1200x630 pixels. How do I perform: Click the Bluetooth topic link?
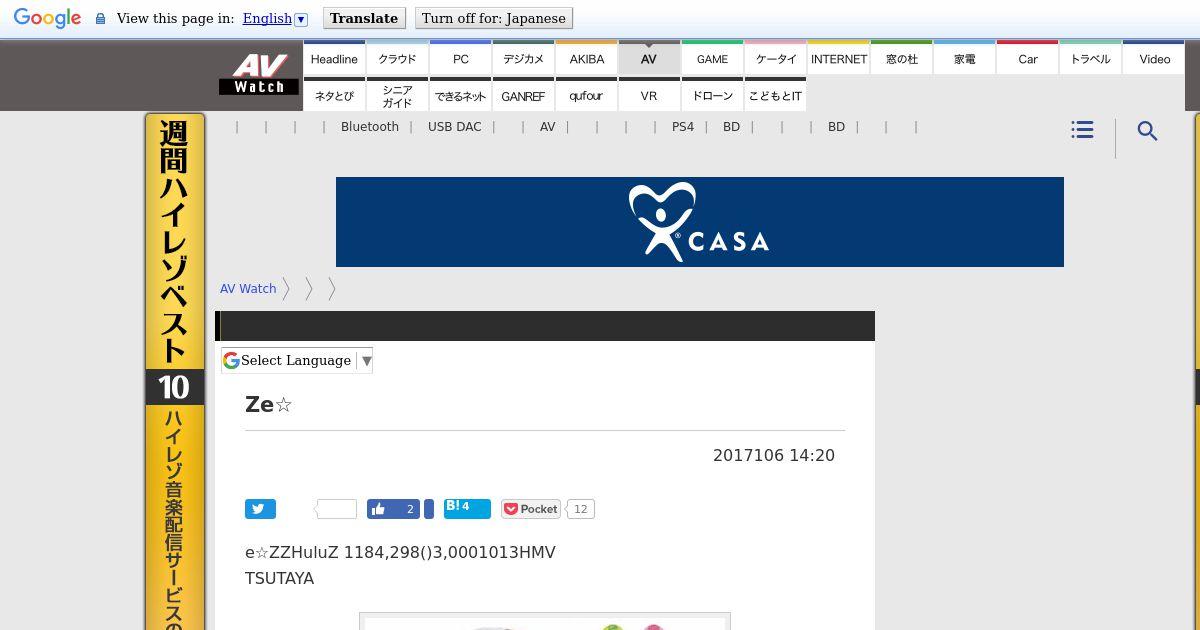pyautogui.click(x=370, y=127)
